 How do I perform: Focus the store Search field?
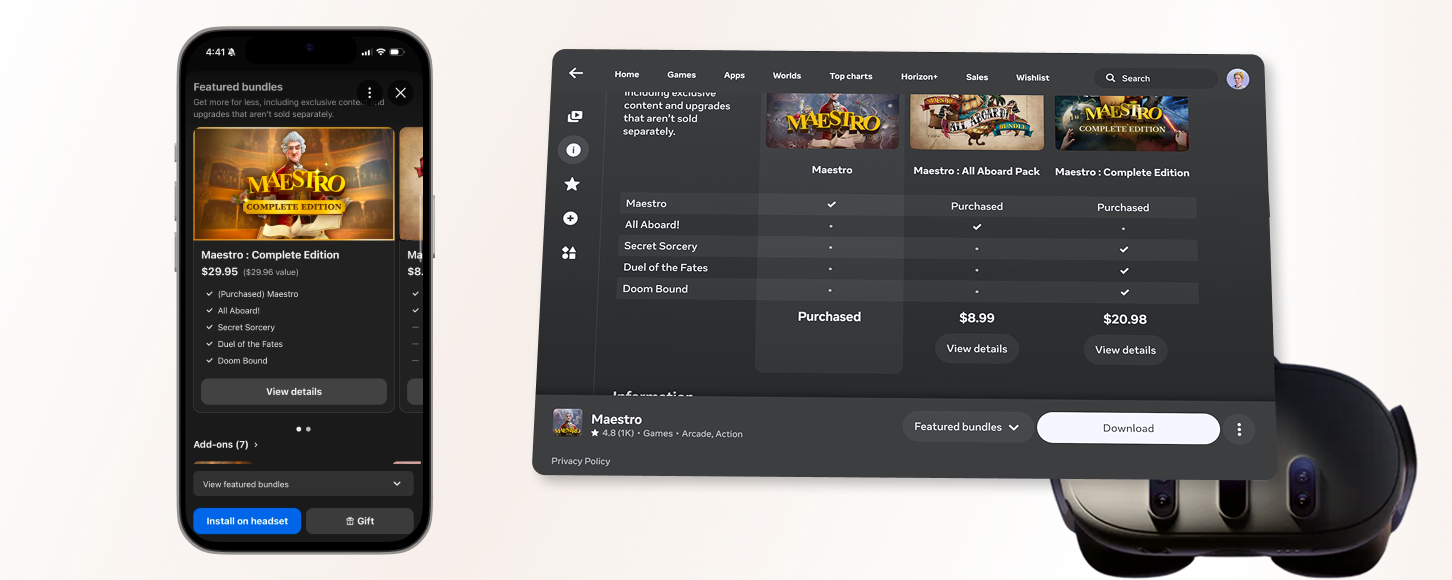coord(1156,78)
